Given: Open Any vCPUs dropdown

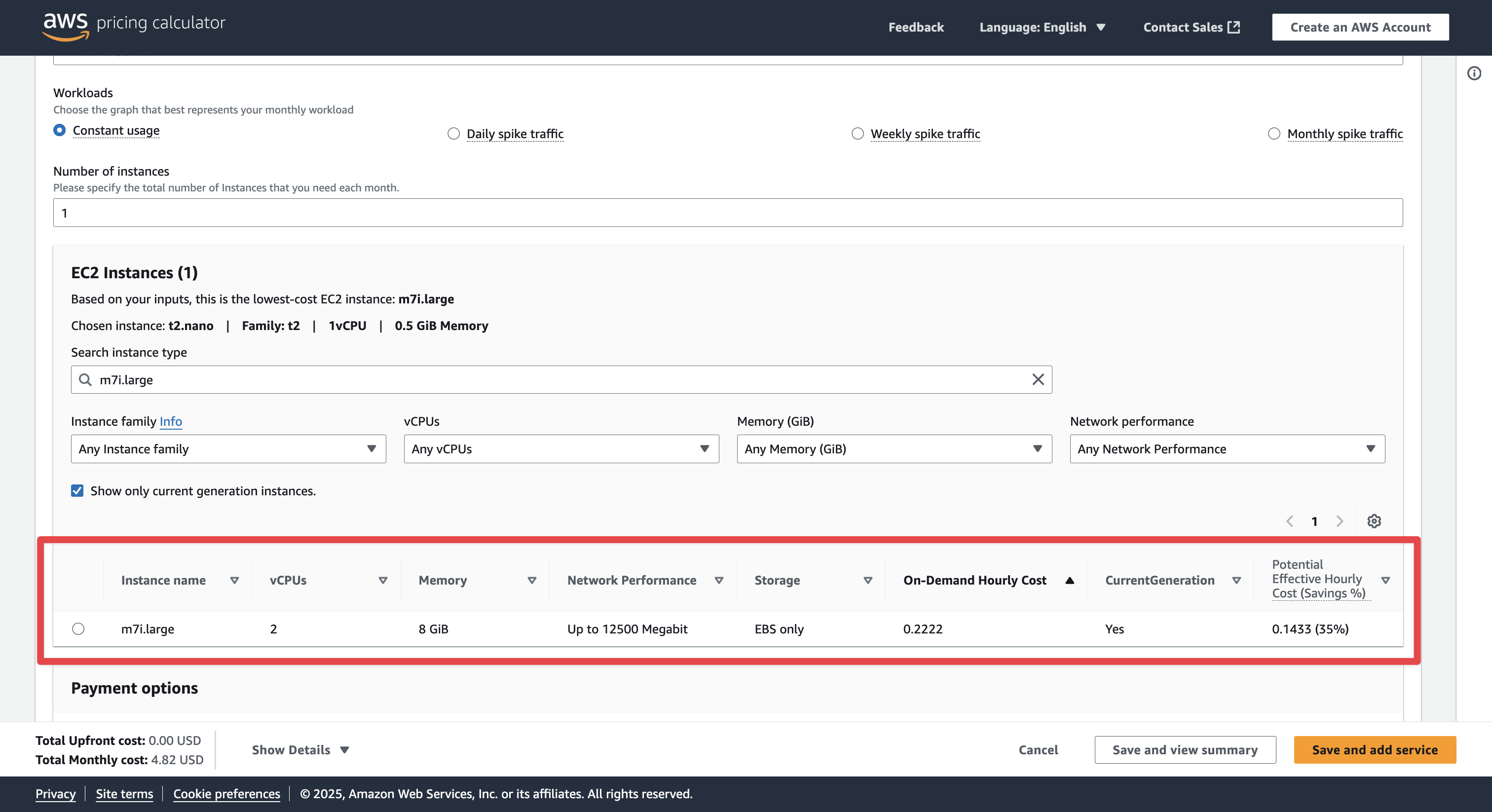Looking at the screenshot, I should (x=561, y=449).
